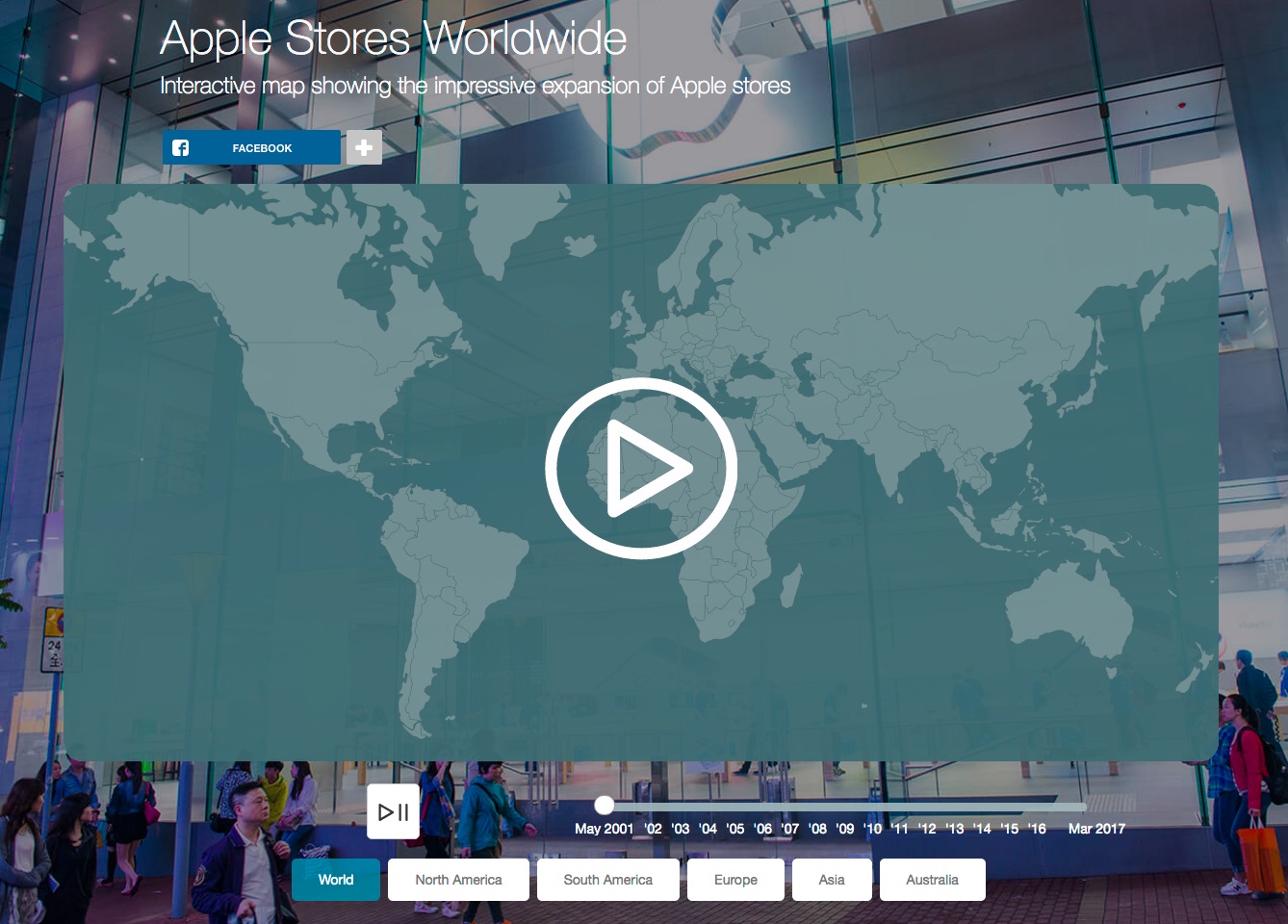
Task: Switch to North America region
Action: [458, 880]
